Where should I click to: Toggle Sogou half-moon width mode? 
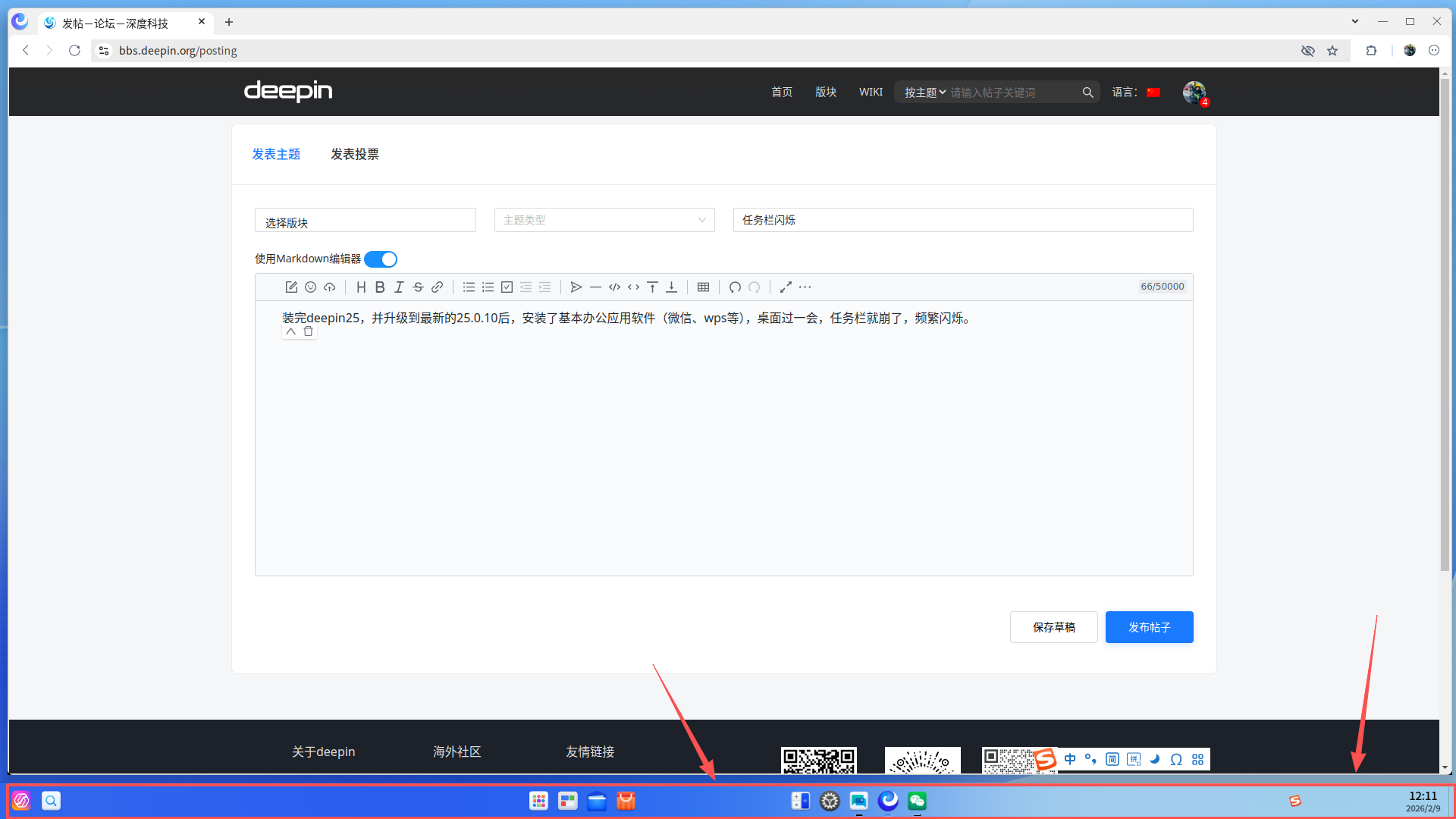[1155, 759]
